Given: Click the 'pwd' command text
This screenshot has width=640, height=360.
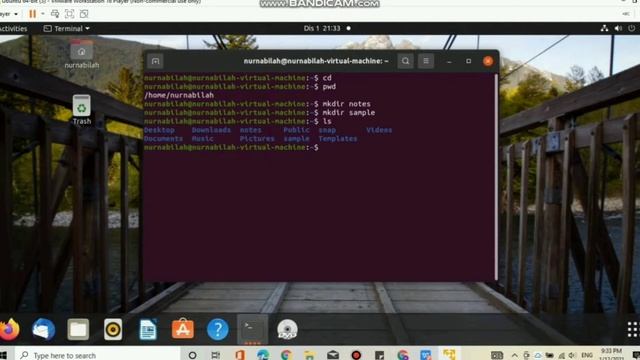Looking at the screenshot, I should point(329,87).
